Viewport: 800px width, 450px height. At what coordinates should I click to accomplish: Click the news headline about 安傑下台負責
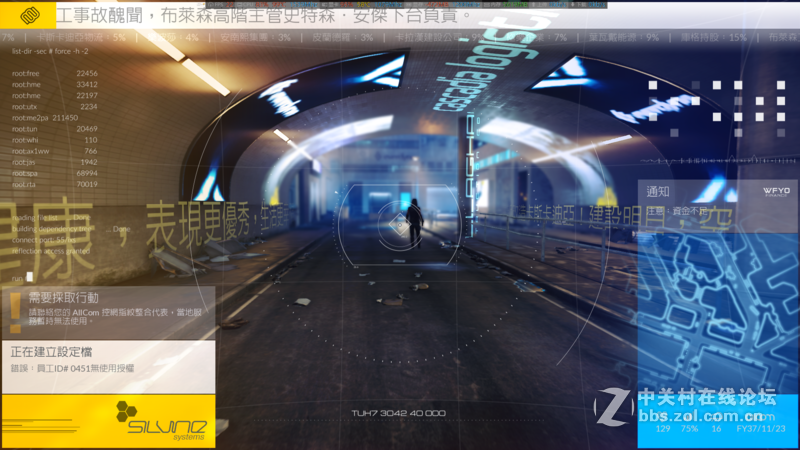pos(263,15)
